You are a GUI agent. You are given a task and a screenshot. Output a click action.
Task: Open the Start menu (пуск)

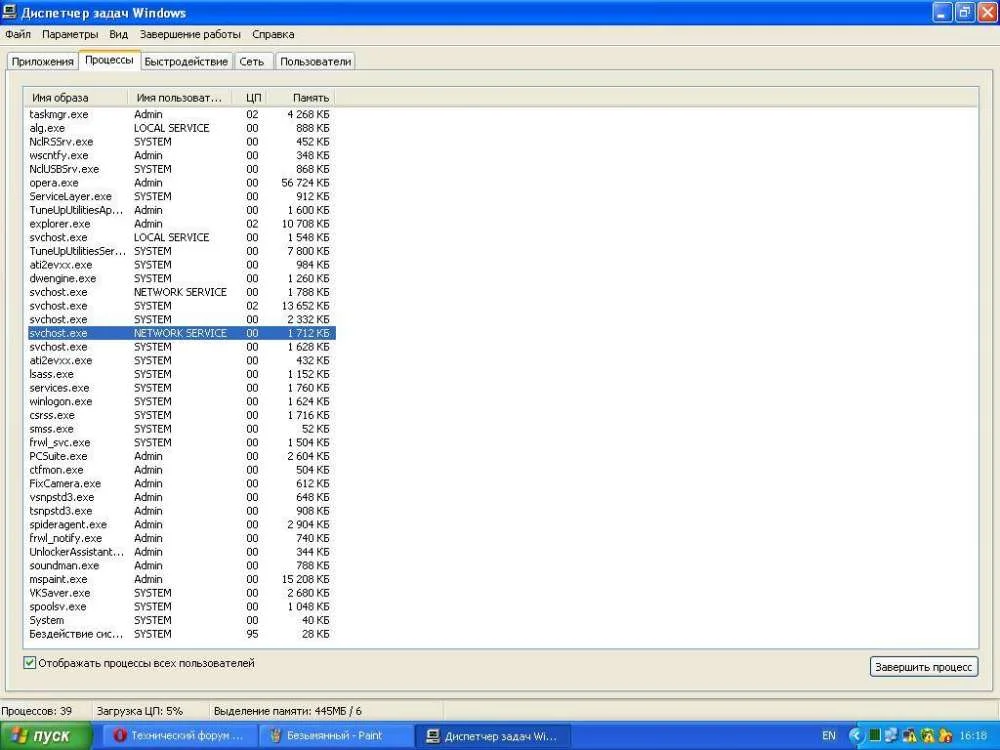tap(45, 736)
